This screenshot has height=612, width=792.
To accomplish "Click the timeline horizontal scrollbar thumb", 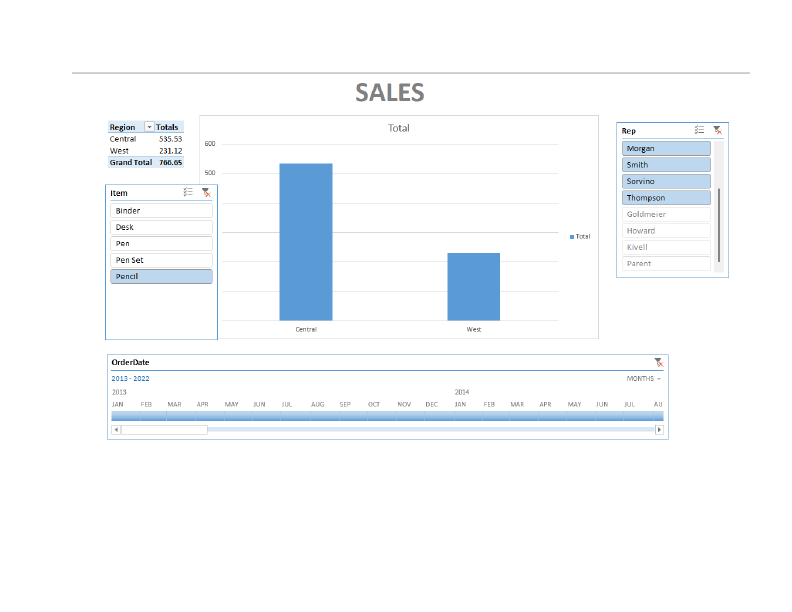I will coord(164,430).
